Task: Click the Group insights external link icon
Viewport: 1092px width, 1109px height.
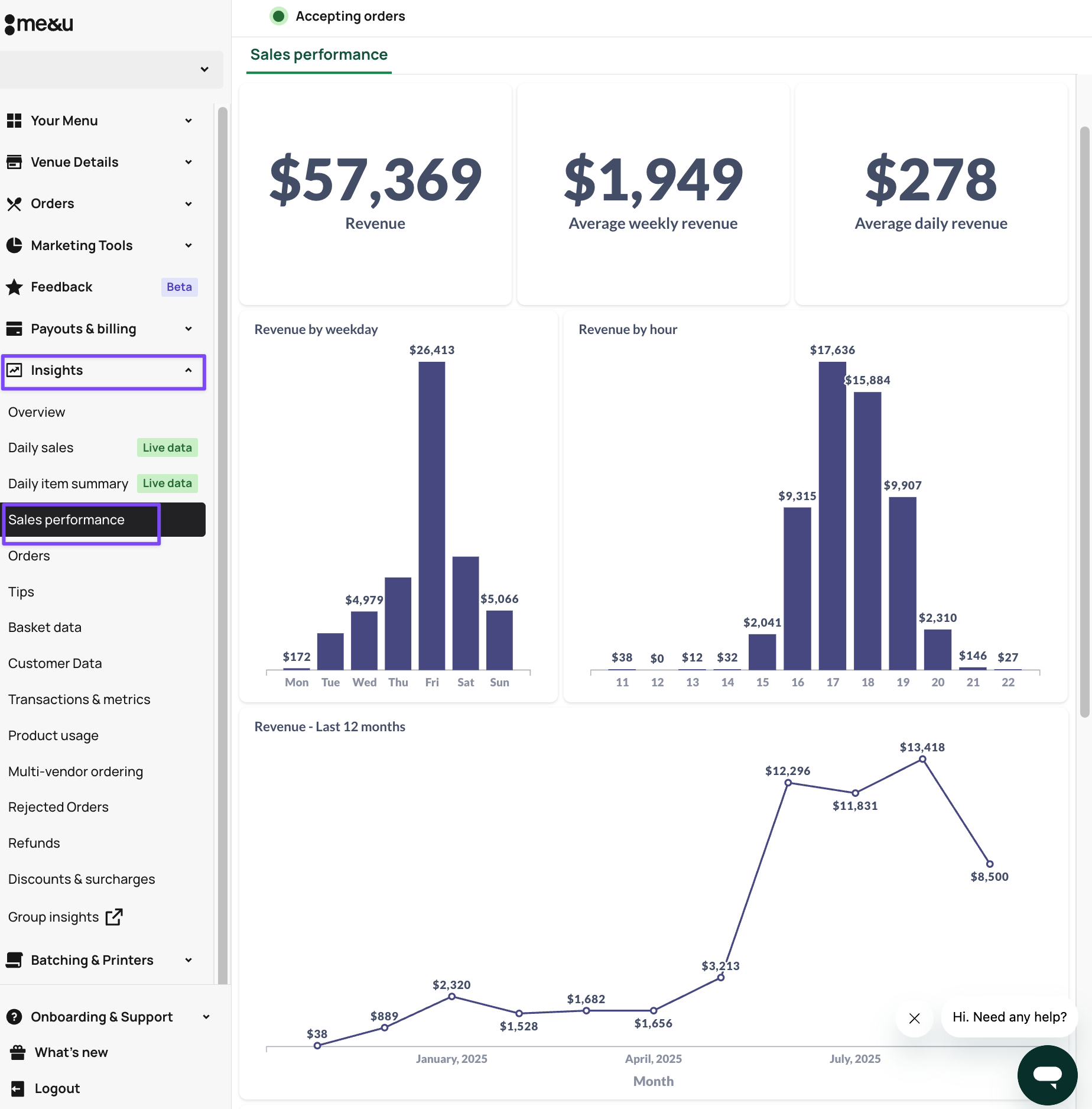Action: pyautogui.click(x=114, y=917)
